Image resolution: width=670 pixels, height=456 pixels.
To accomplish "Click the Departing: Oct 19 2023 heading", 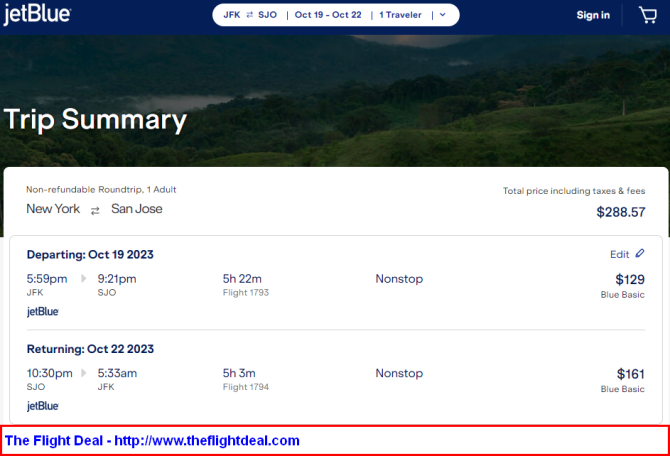I will [x=90, y=254].
